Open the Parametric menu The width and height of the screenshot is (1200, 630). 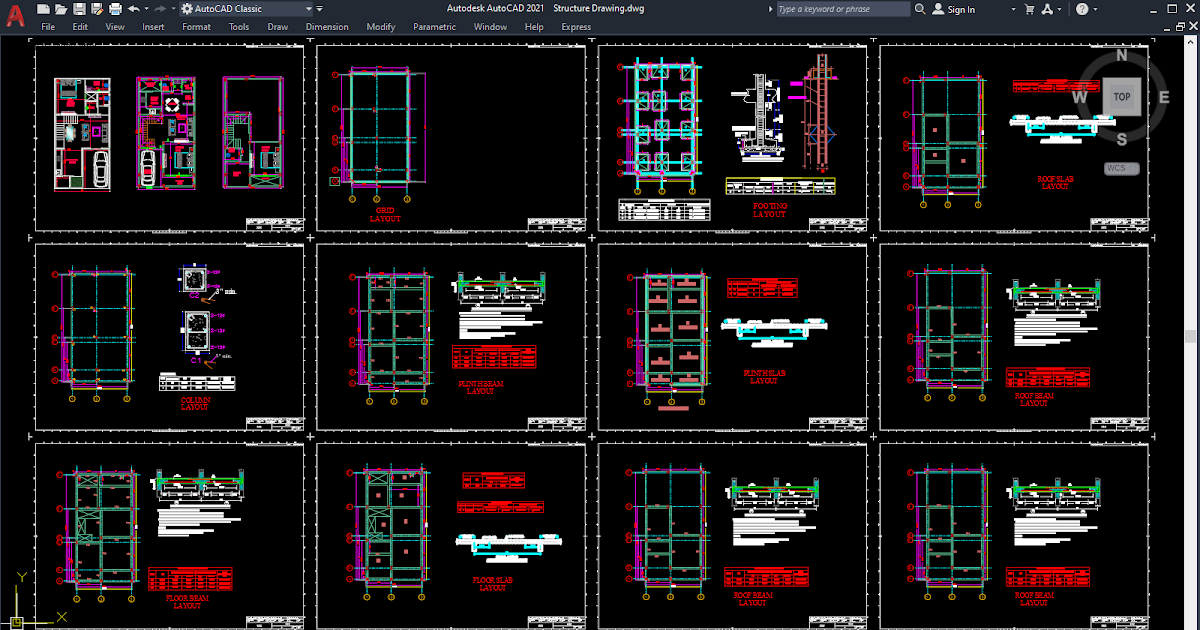click(434, 27)
